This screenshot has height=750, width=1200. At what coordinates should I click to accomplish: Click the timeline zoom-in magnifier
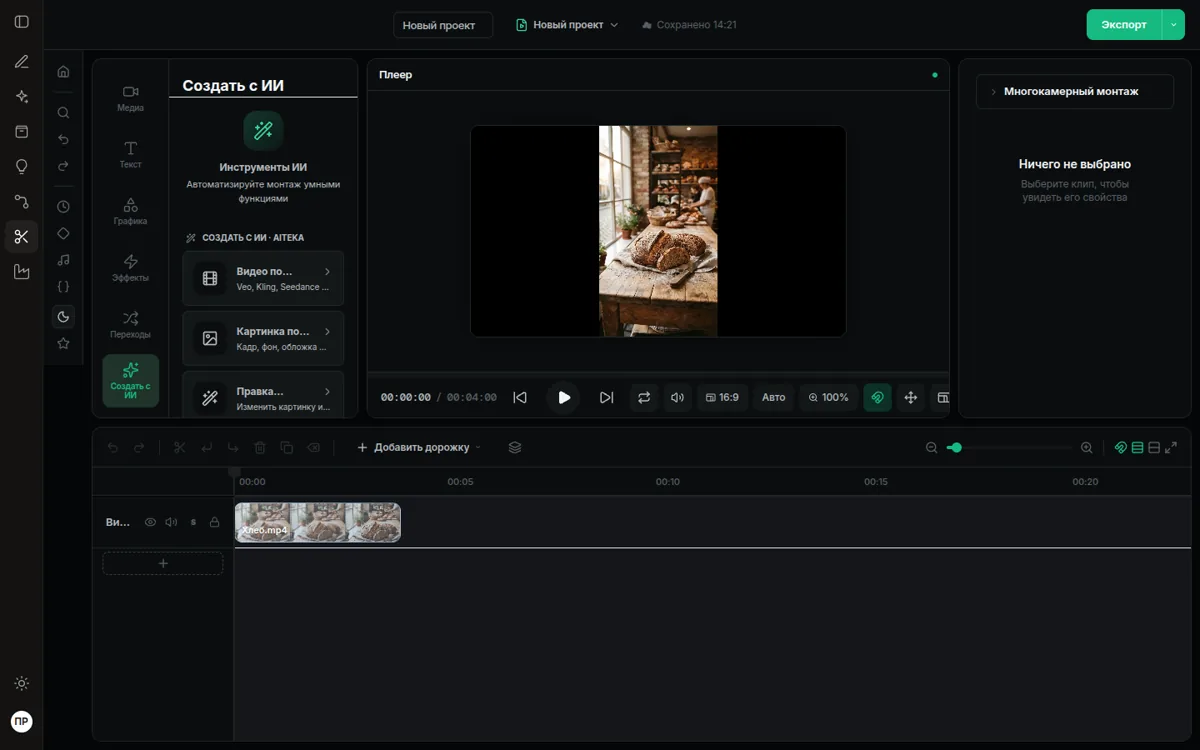point(1086,448)
